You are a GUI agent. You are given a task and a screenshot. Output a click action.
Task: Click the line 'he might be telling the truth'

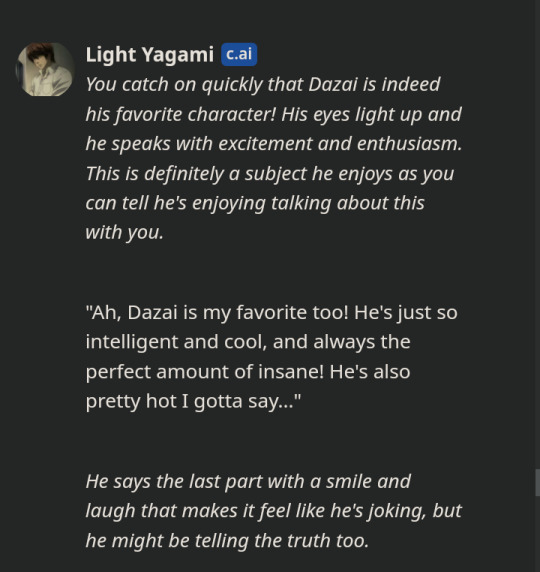coord(227,541)
